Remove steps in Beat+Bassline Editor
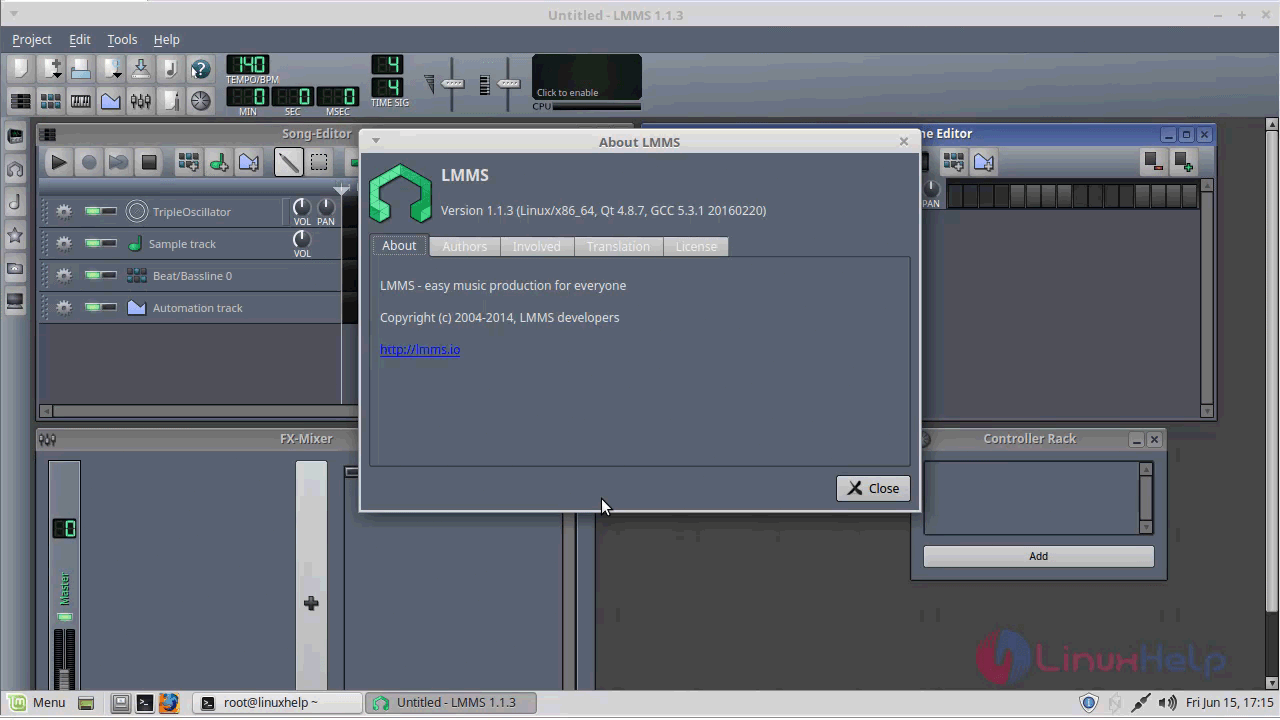Viewport: 1280px width, 720px height. point(1152,161)
